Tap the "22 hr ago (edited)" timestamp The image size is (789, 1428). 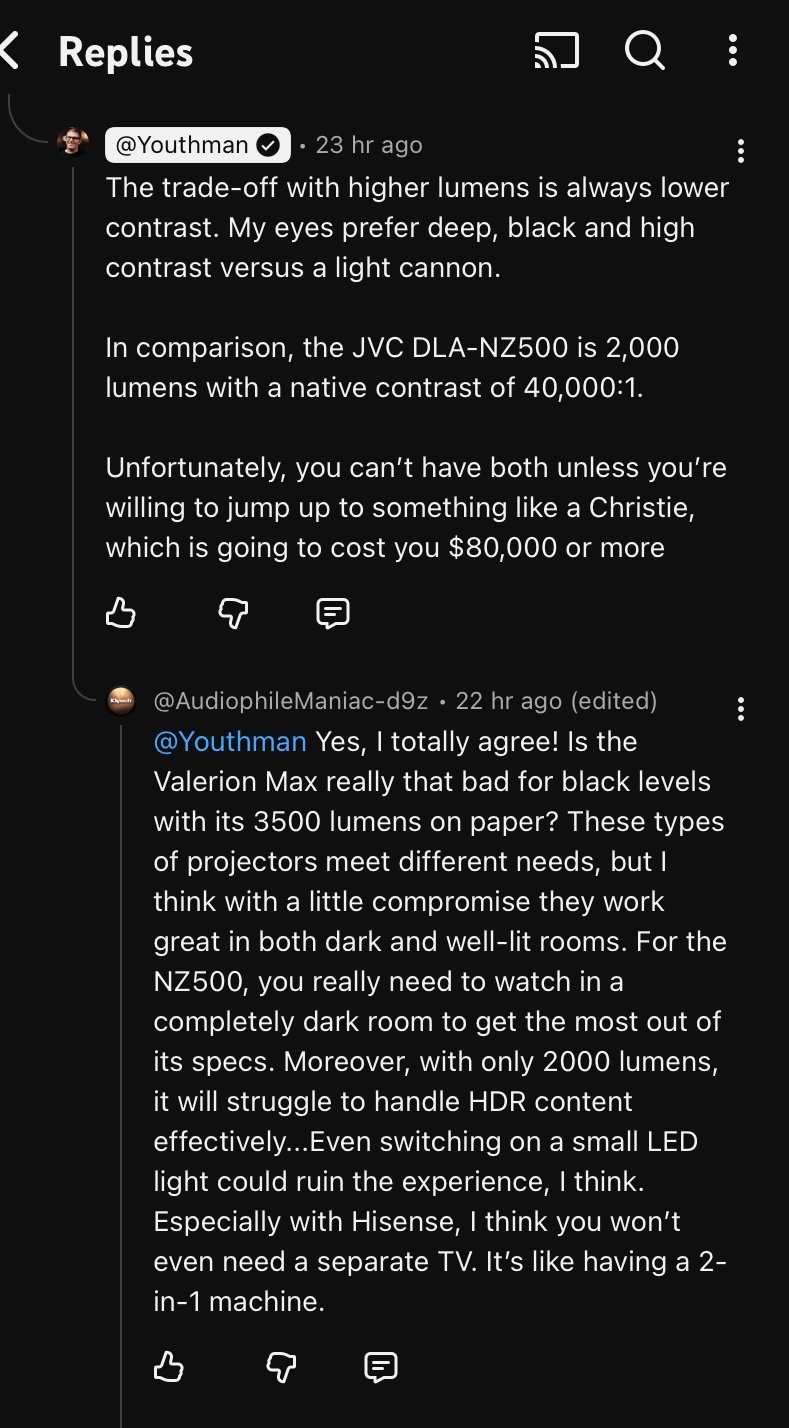(x=556, y=701)
